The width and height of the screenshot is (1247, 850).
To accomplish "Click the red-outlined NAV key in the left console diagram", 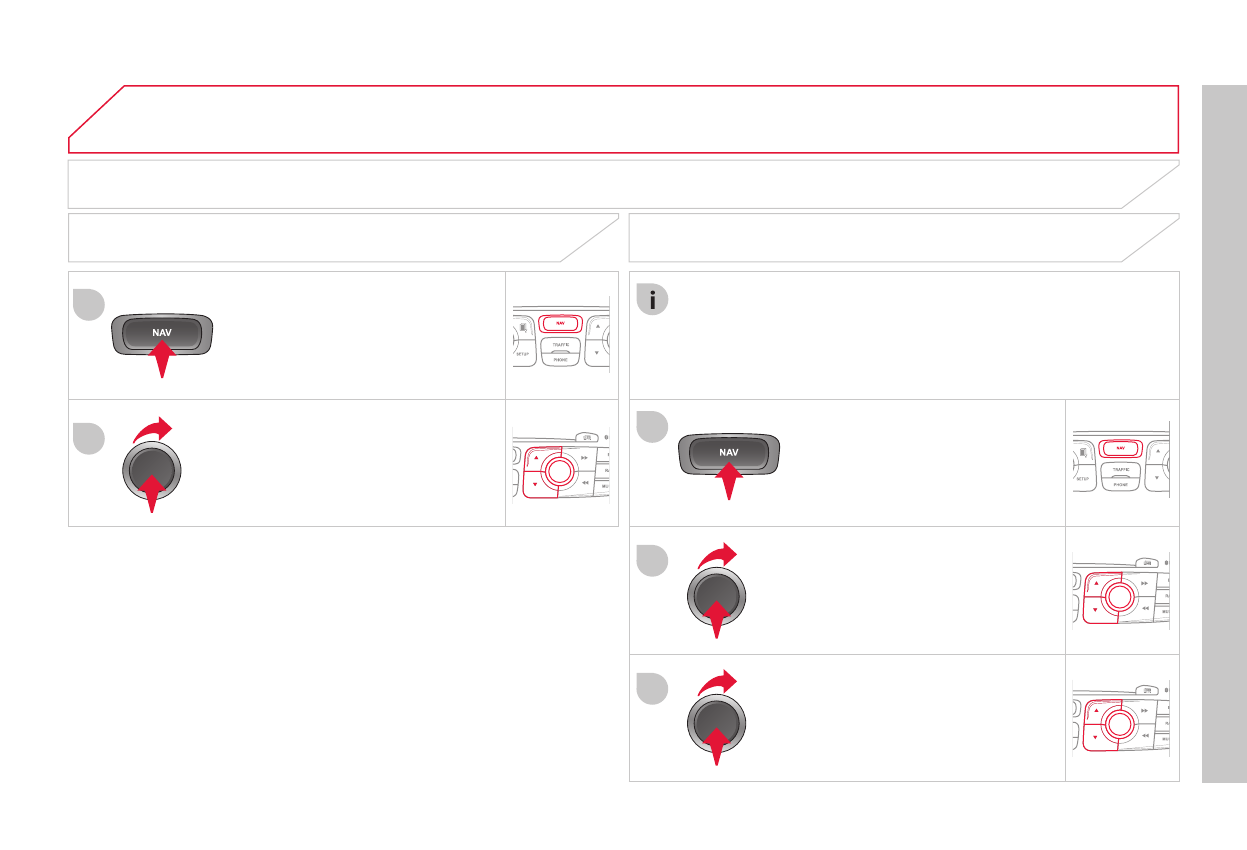I will [560, 323].
